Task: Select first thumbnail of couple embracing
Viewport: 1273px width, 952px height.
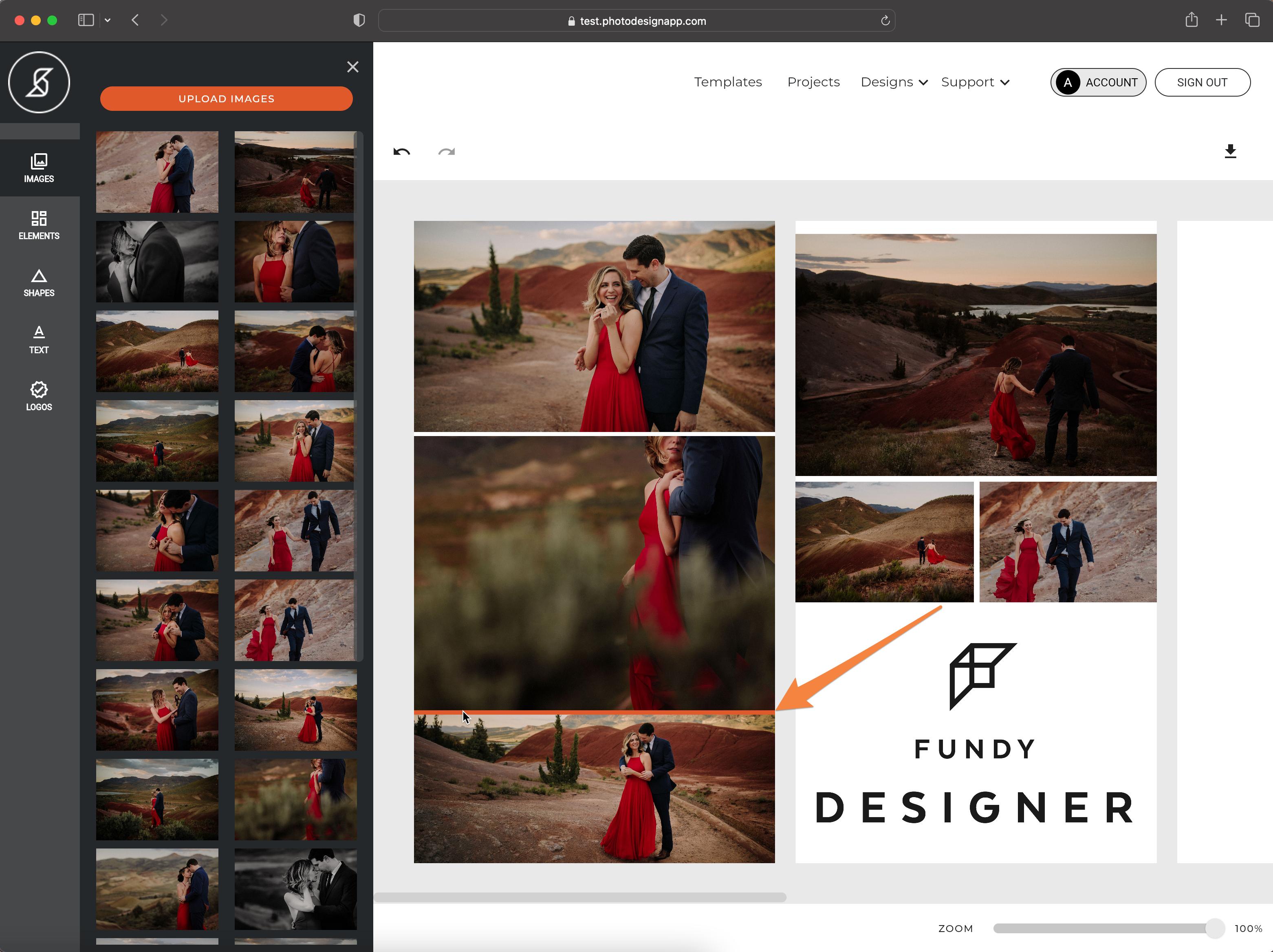Action: [157, 172]
